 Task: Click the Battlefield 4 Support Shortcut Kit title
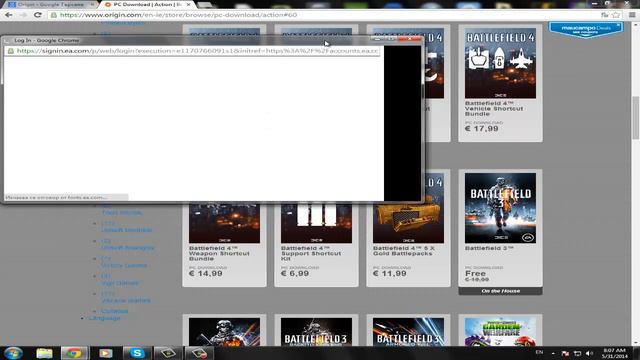pos(311,253)
